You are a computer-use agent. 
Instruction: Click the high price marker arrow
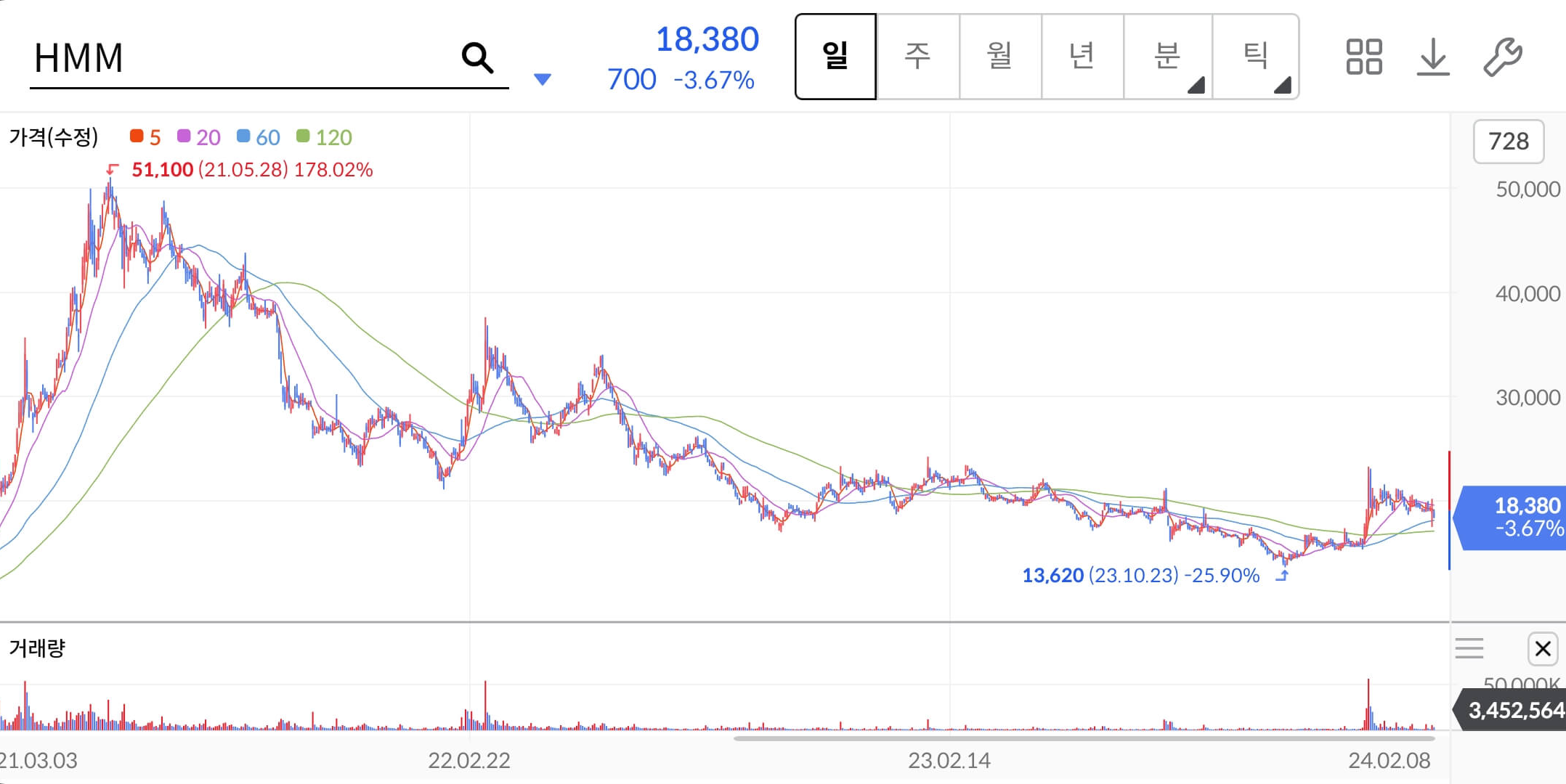click(x=112, y=169)
